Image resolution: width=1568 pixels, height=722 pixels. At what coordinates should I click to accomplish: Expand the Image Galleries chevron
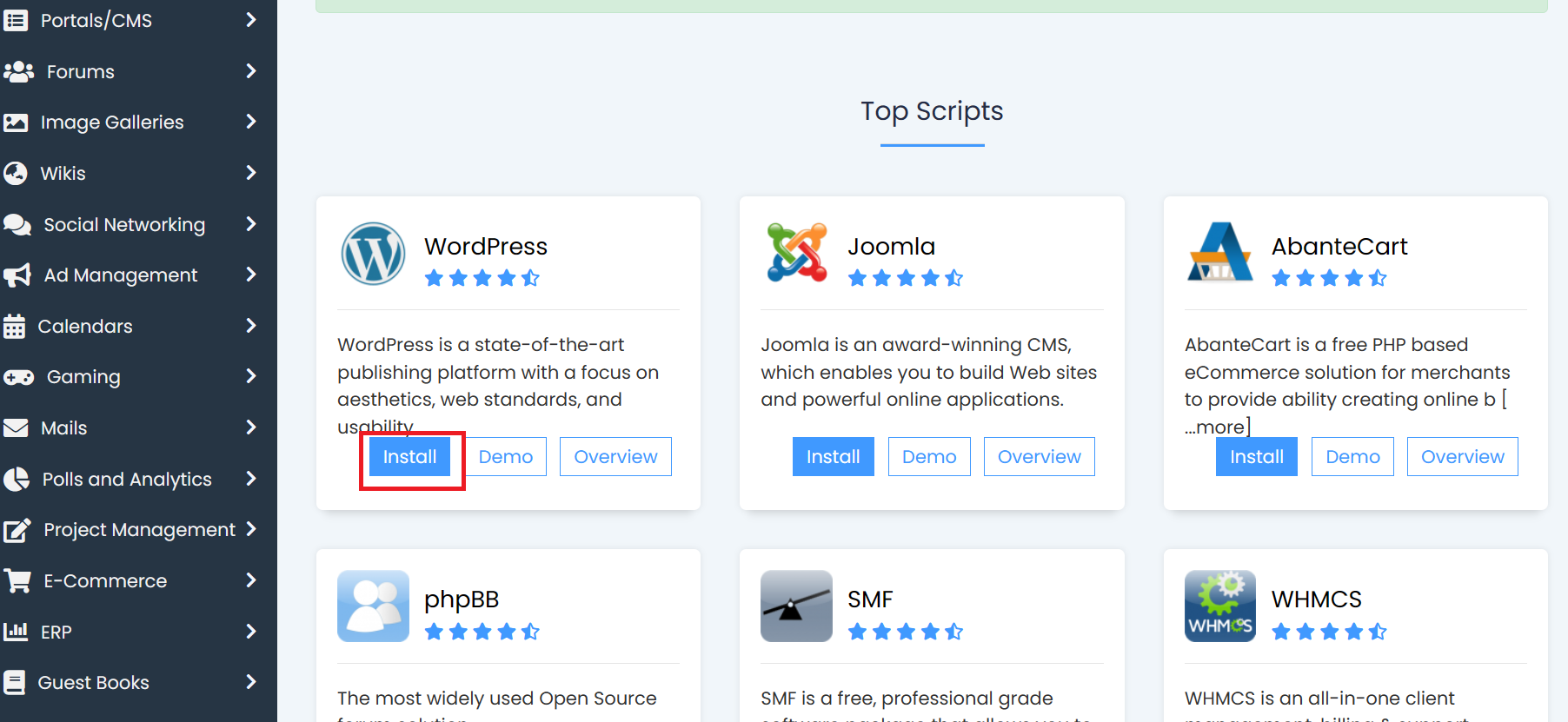(251, 121)
